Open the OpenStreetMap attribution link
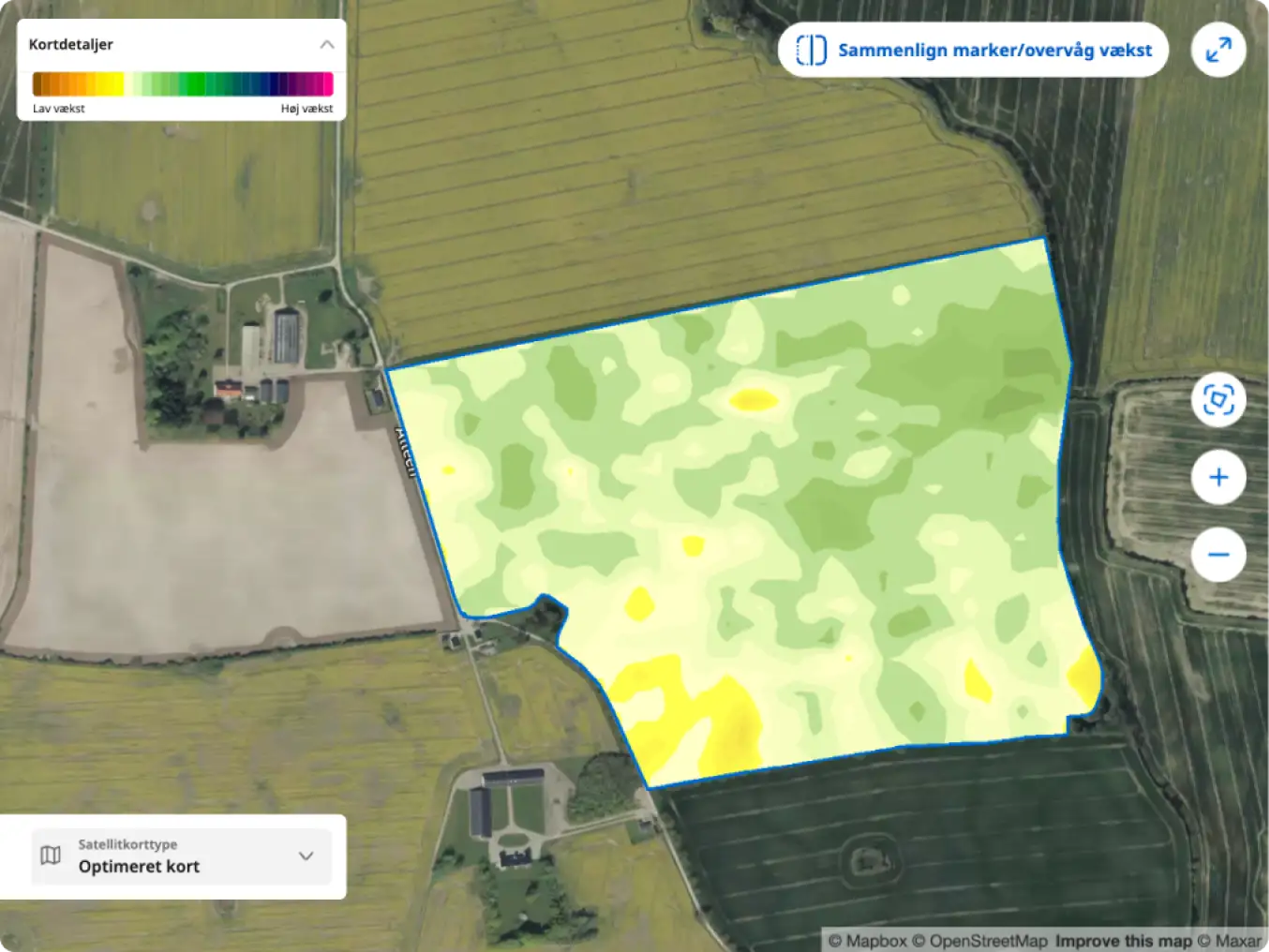1269x952 pixels. pyautogui.click(x=979, y=941)
